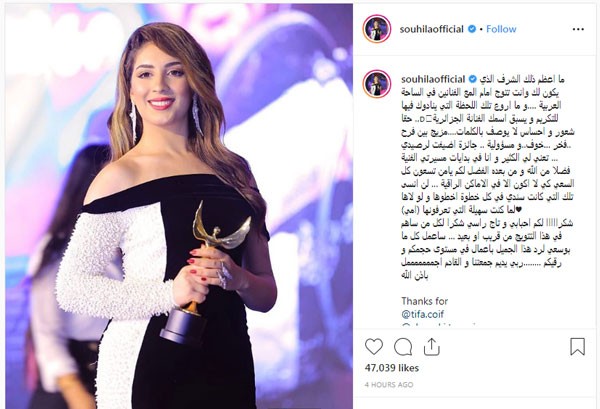Open souhilaofficial profile from the header username

point(431,29)
